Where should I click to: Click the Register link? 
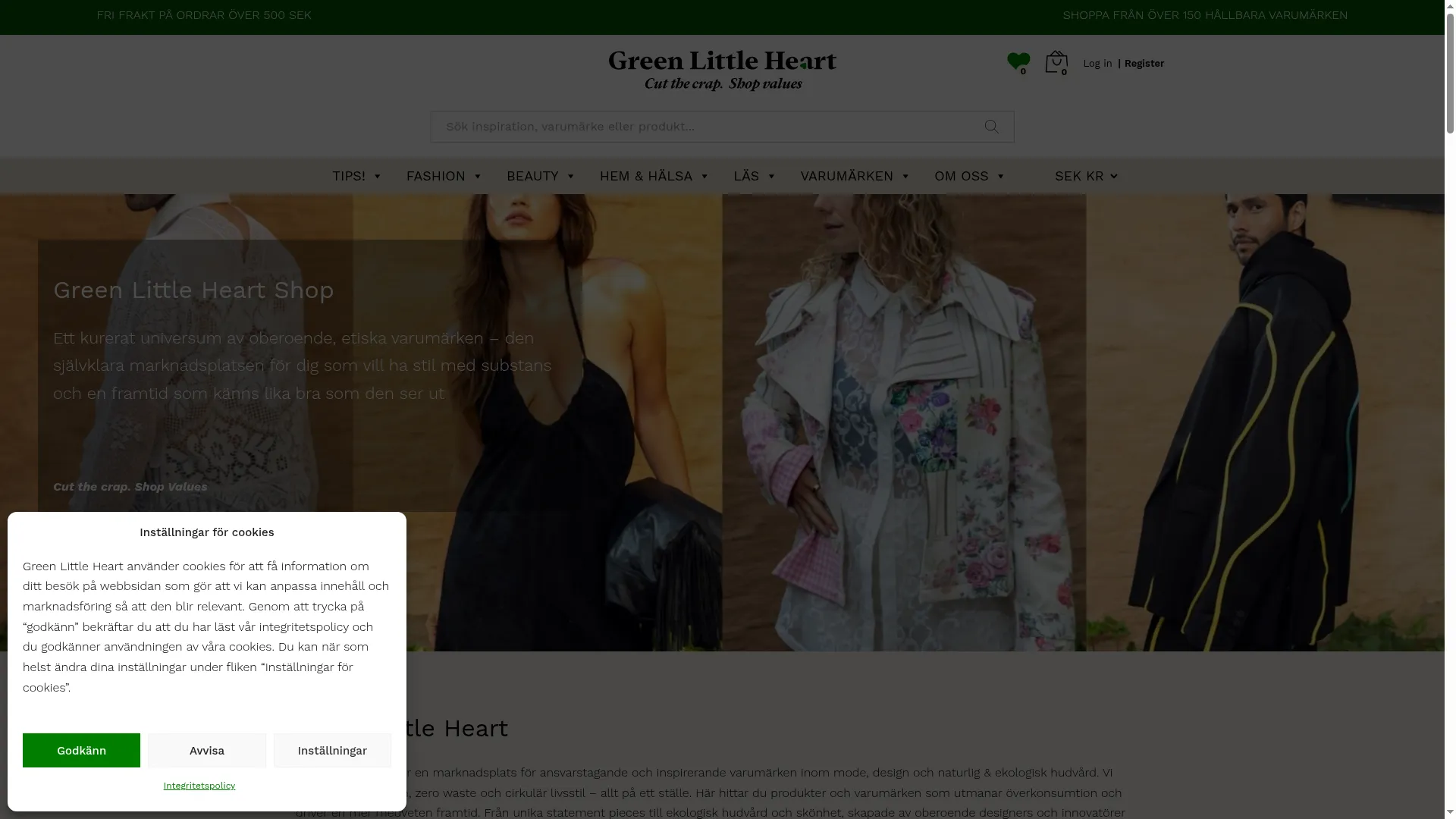1144,64
